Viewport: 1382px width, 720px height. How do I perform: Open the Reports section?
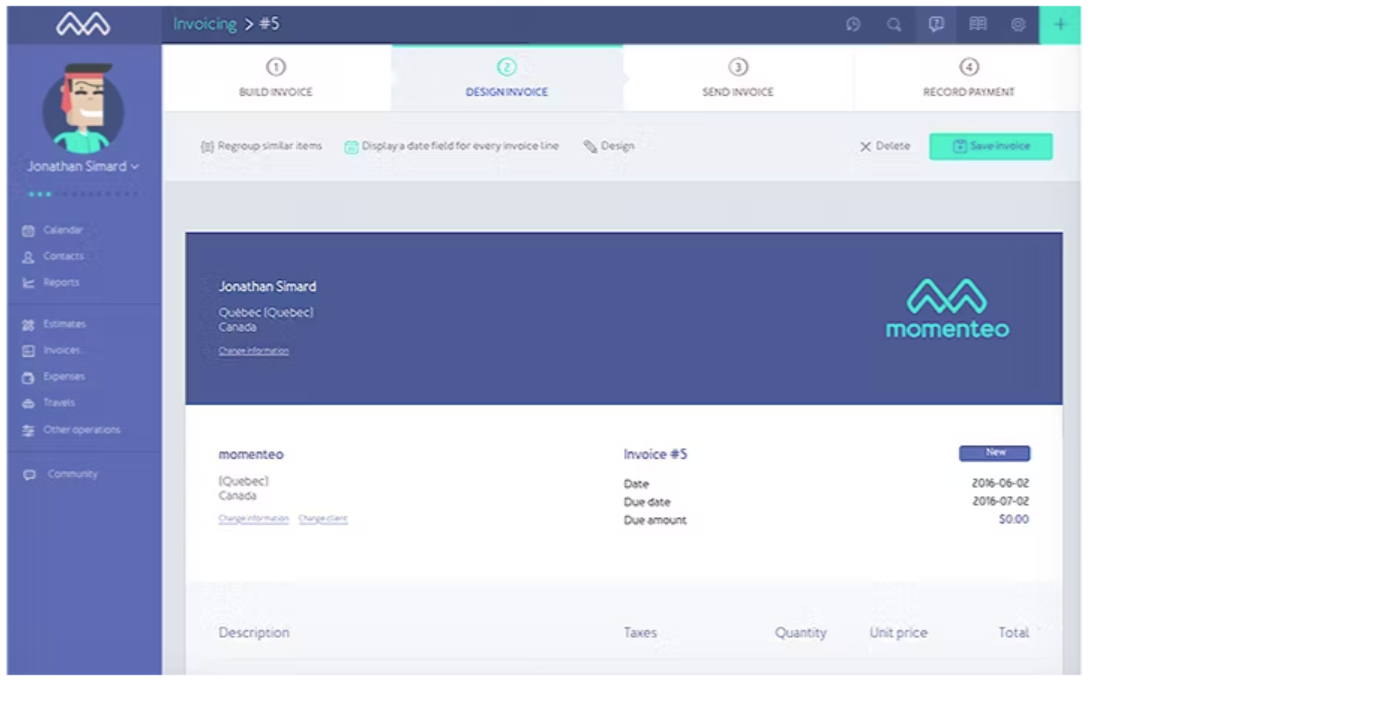59,282
